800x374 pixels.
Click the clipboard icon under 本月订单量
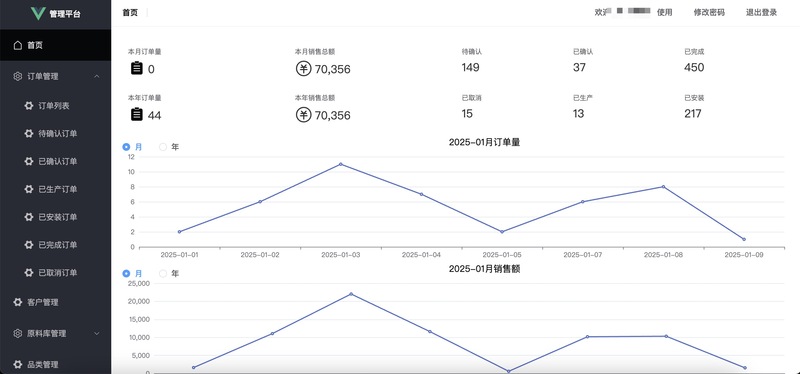point(136,68)
